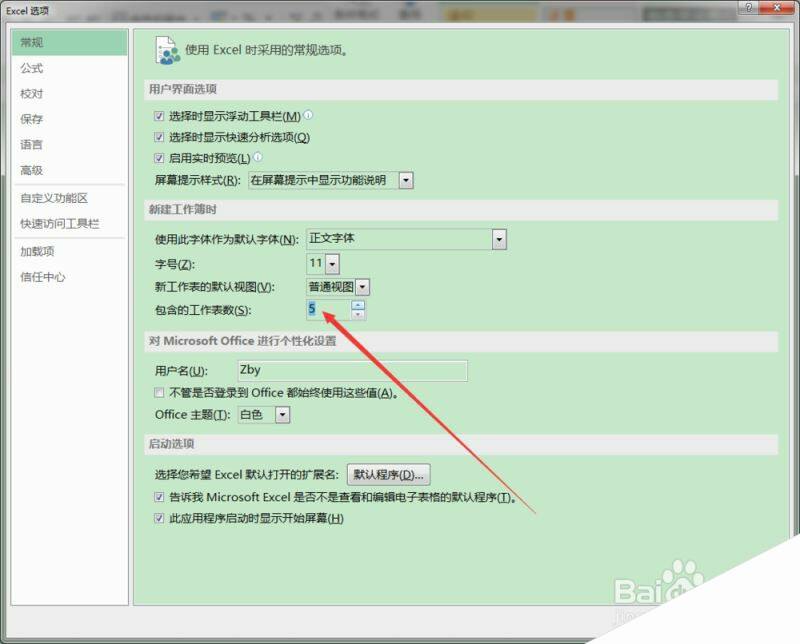Toggle 选择时显示快速分析选项 checkbox
The height and width of the screenshot is (644, 800).
159,137
